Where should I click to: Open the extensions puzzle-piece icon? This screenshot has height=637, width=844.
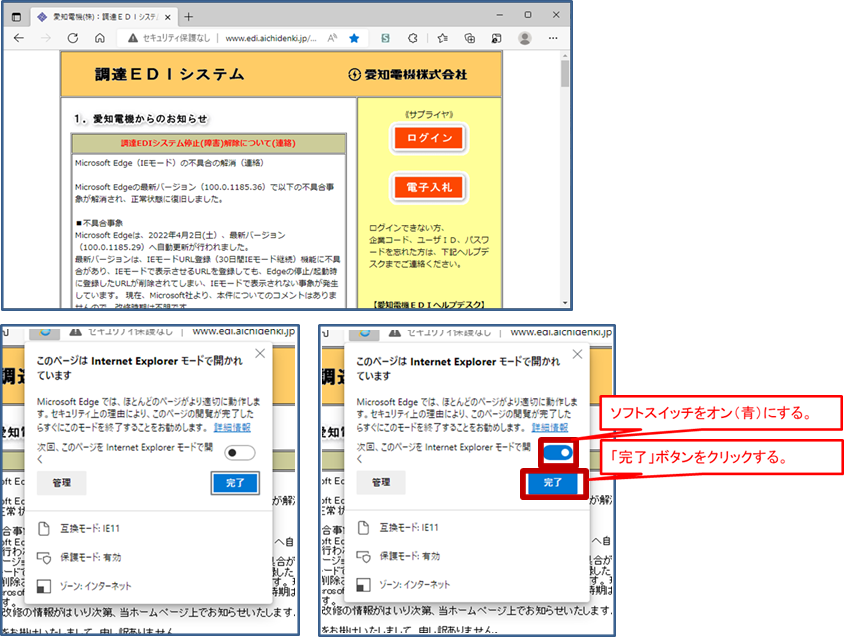(x=413, y=38)
